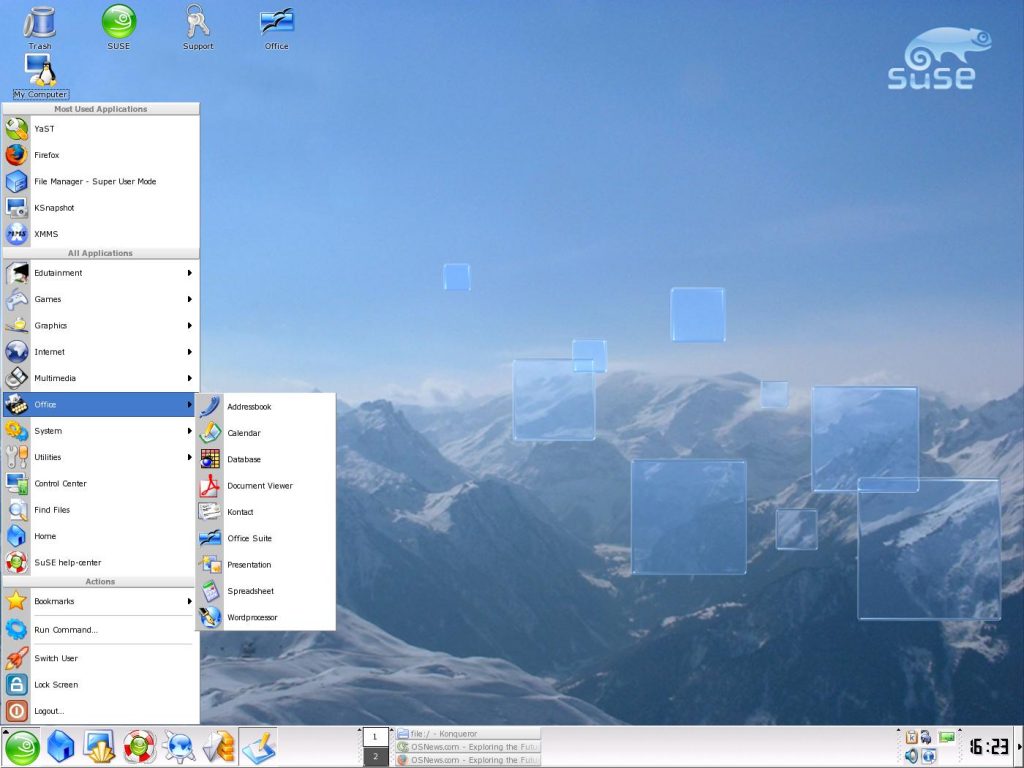The width and height of the screenshot is (1024, 768).
Task: Launch the Calendar application
Action: coord(245,432)
